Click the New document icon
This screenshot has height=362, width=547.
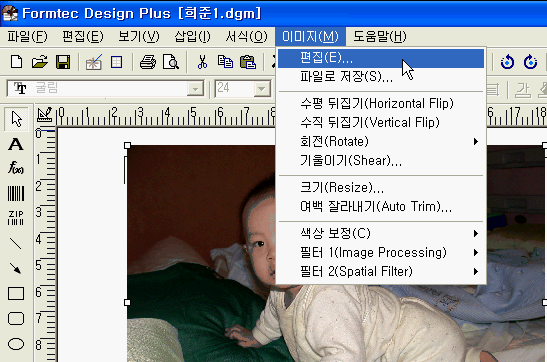click(x=16, y=62)
